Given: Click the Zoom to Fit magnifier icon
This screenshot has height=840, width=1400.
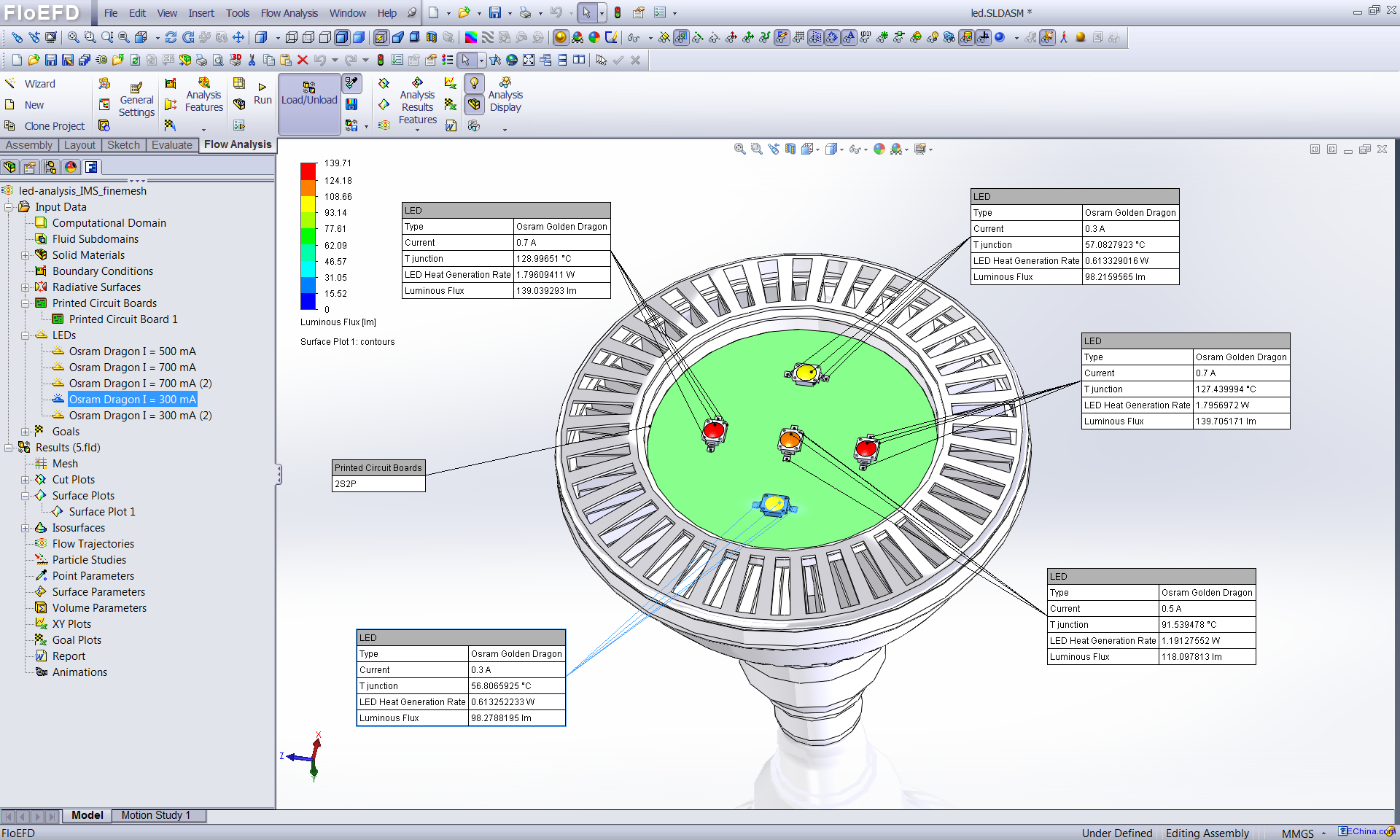Looking at the screenshot, I should coord(74,37).
